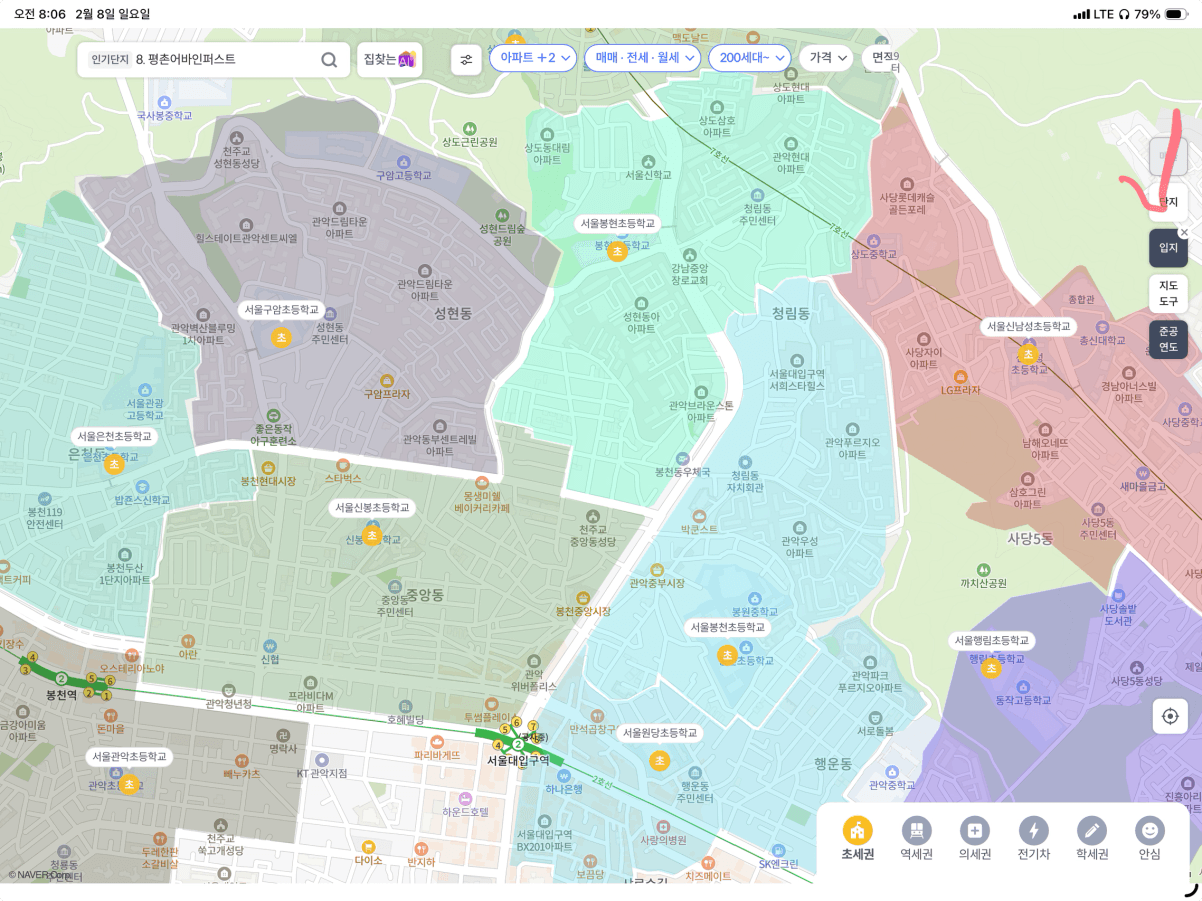
Task: Open the 가격 price filter dropdown
Action: (x=825, y=58)
